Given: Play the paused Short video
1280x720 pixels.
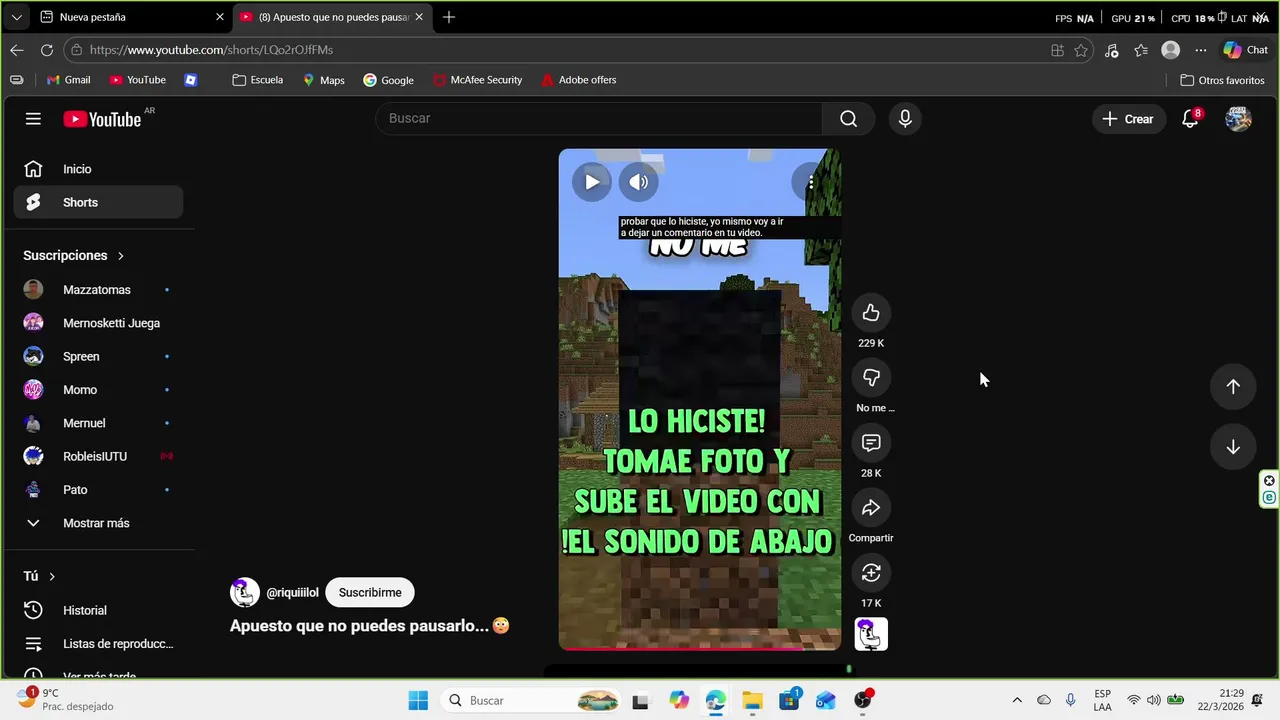Looking at the screenshot, I should click(x=592, y=182).
